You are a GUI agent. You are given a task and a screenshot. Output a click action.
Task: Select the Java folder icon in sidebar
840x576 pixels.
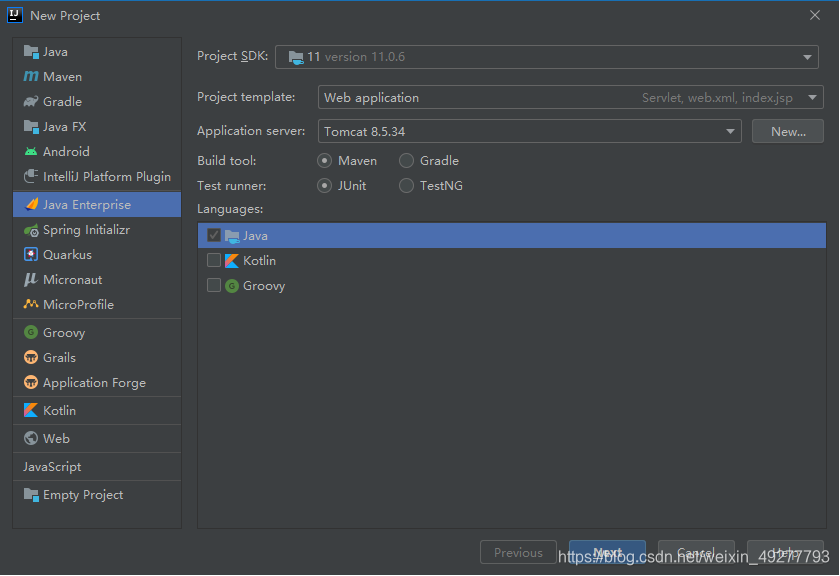tap(31, 52)
